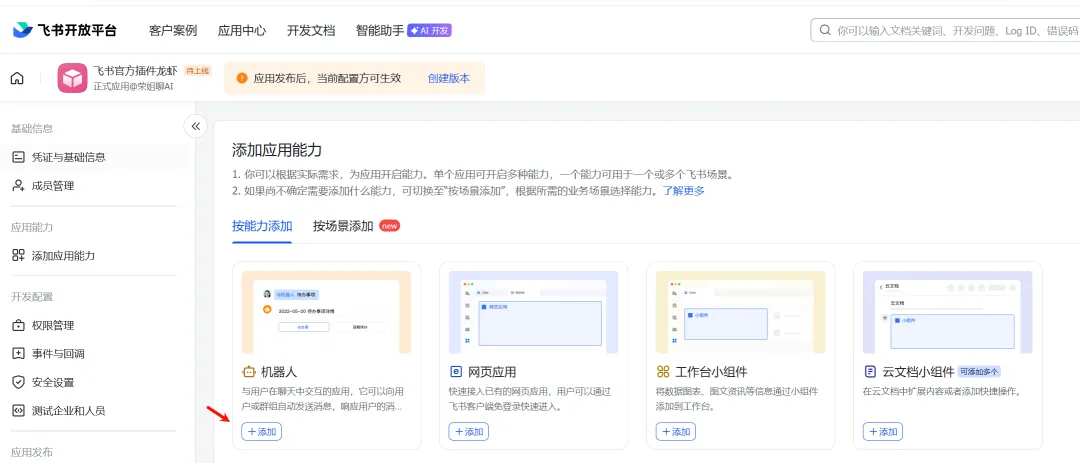Open 智能助手 in top navigation
Image resolution: width=1080 pixels, height=463 pixels.
pos(380,30)
